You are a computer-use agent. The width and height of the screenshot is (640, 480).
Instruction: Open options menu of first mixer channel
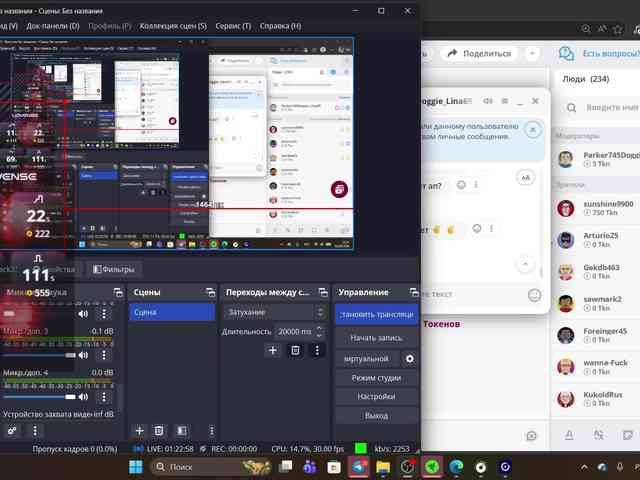[104, 313]
